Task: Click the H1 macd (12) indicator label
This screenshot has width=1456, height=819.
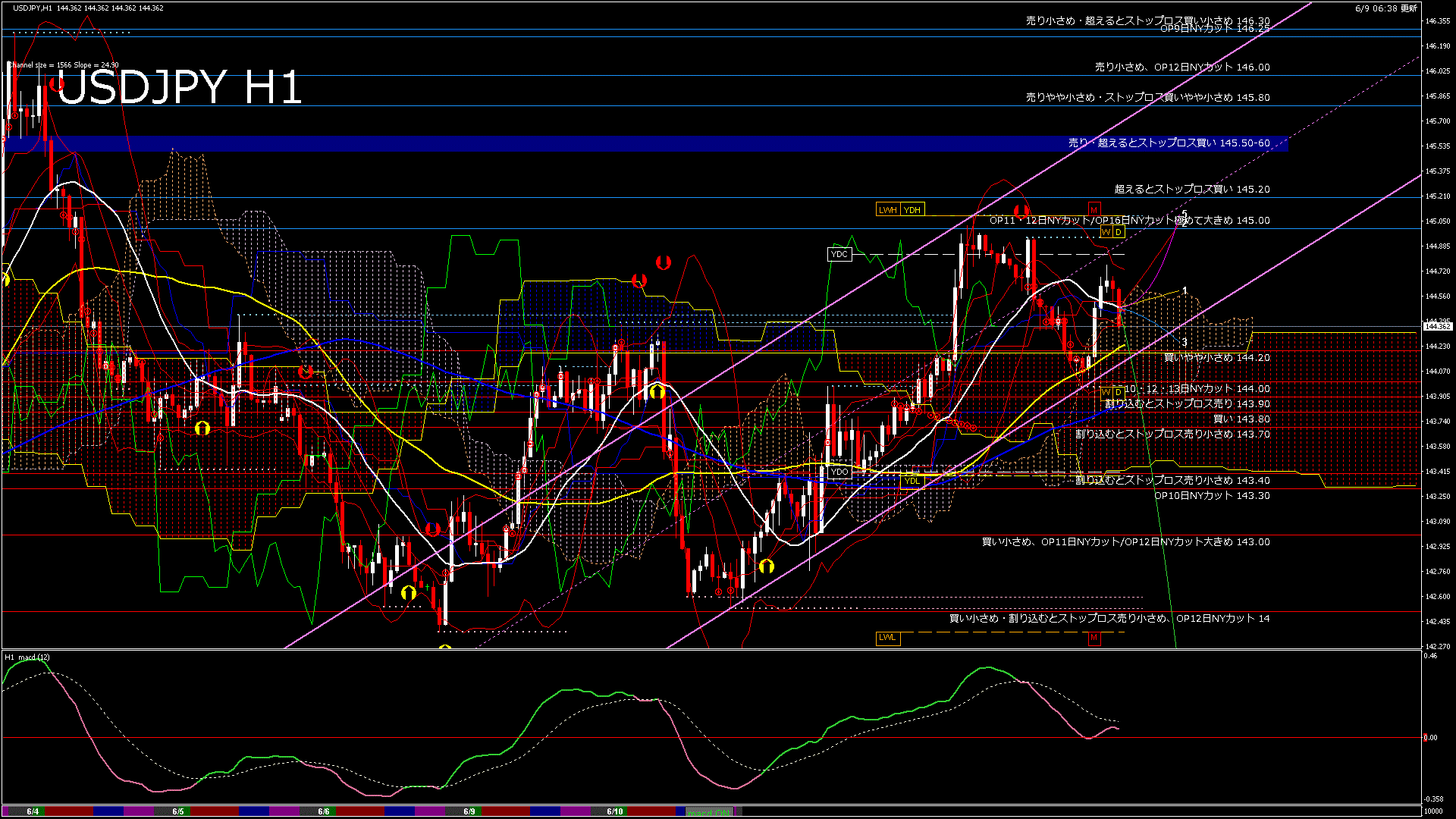Action: point(27,657)
